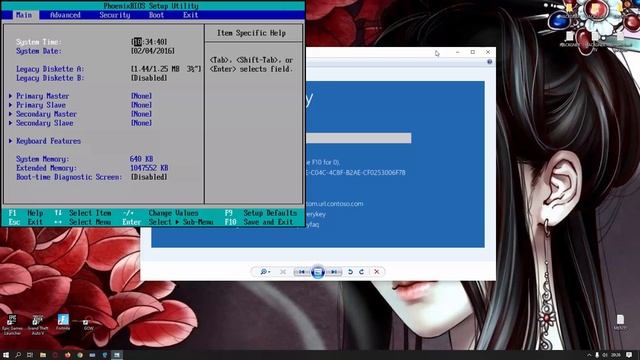Screen dimensions: 640x360
Task: Play slideshow in photo viewer
Action: click(x=318, y=272)
